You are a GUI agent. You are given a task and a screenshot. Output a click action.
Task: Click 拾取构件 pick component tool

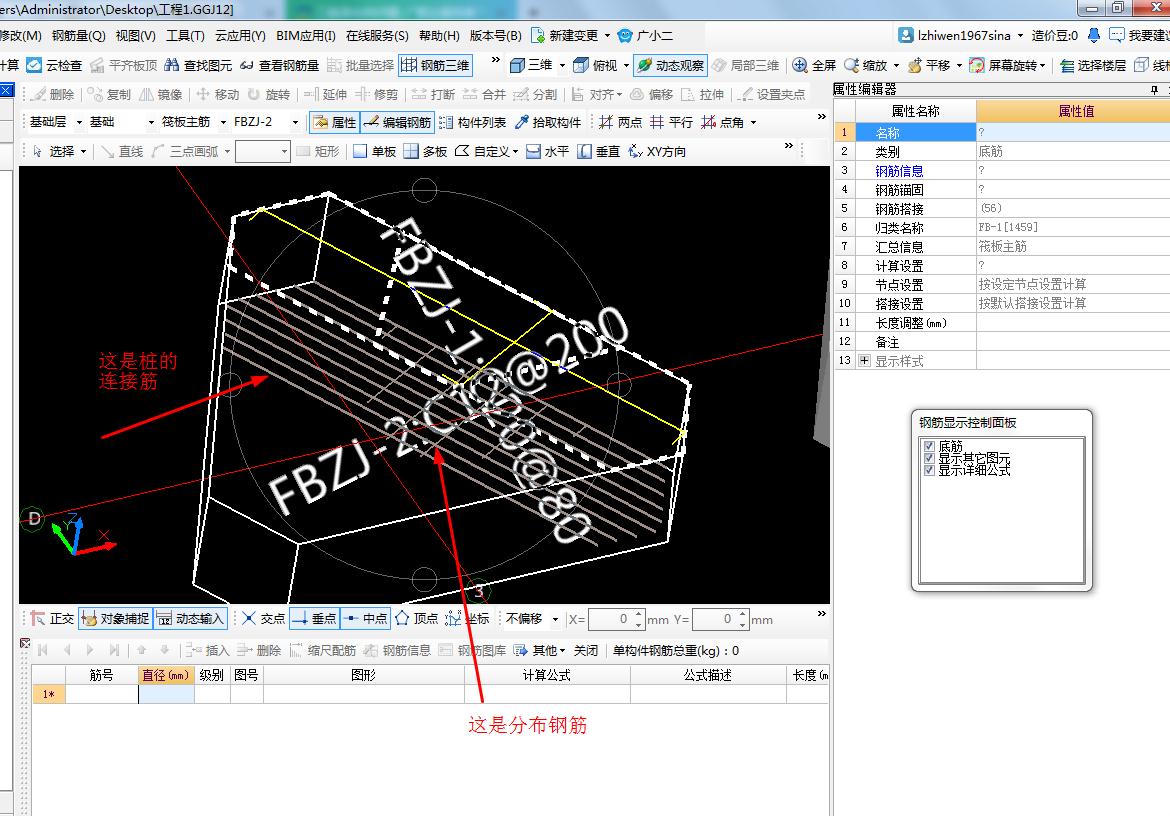[x=548, y=122]
